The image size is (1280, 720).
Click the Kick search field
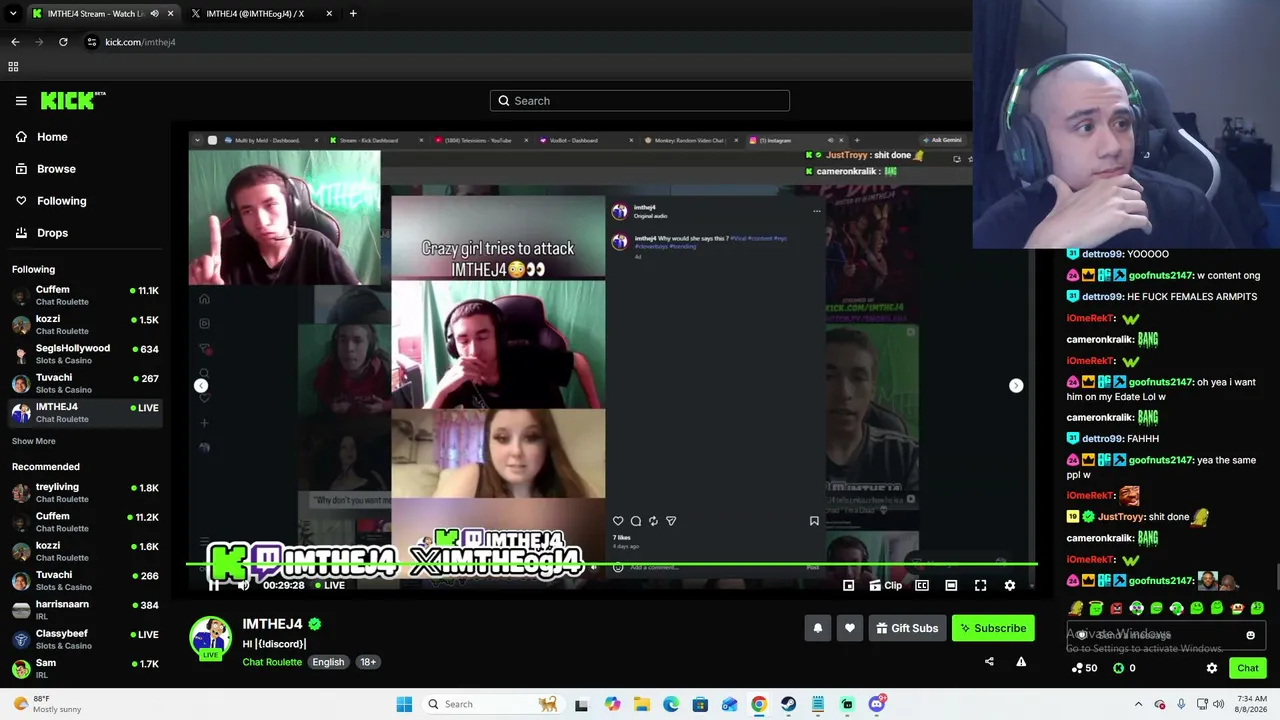click(640, 100)
